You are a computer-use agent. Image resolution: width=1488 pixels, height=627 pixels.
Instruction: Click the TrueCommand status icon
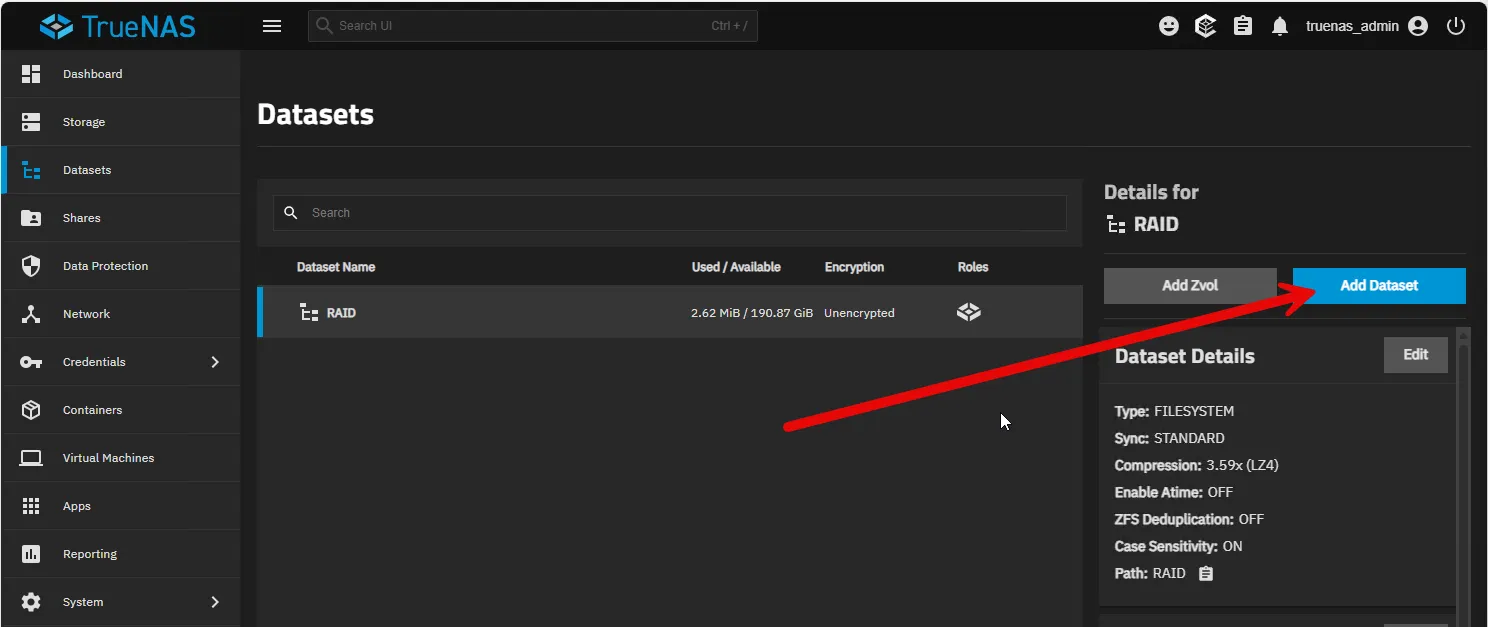1205,27
